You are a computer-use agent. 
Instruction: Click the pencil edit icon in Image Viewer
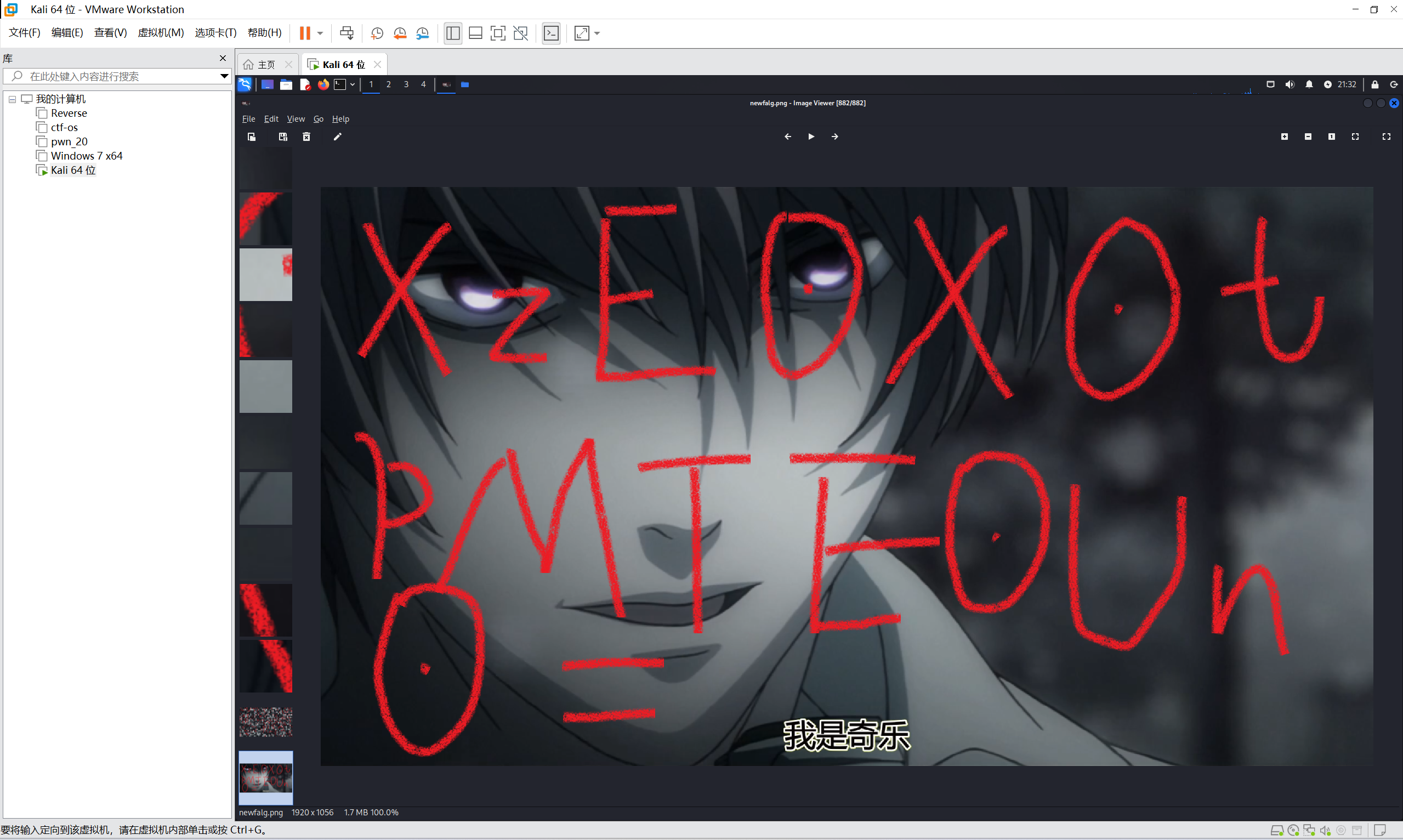point(337,137)
